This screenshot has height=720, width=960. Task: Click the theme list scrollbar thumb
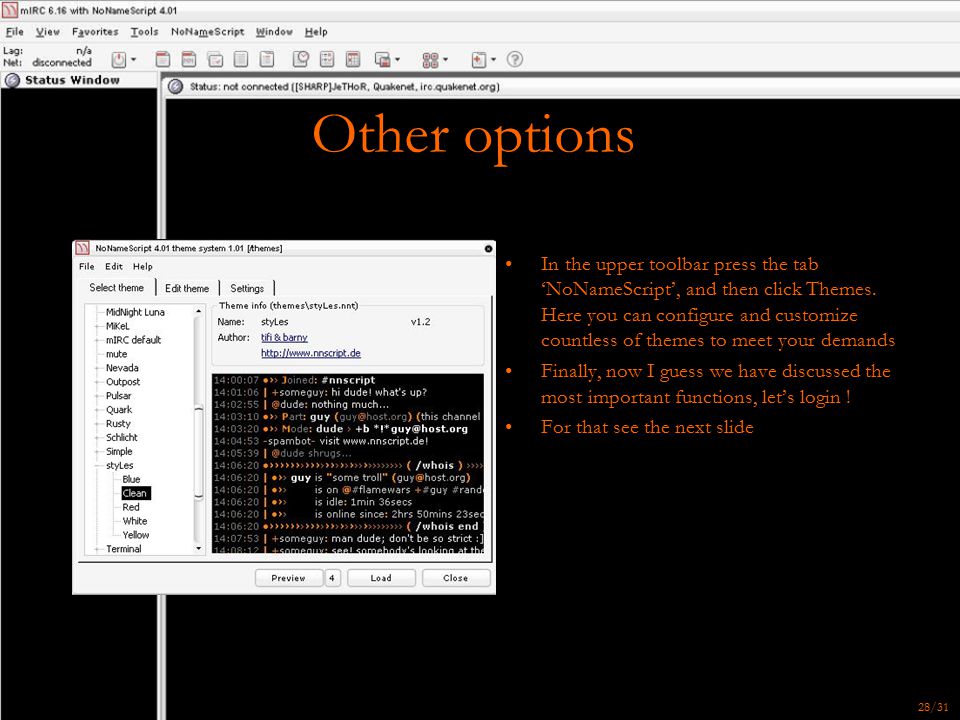pos(198,453)
